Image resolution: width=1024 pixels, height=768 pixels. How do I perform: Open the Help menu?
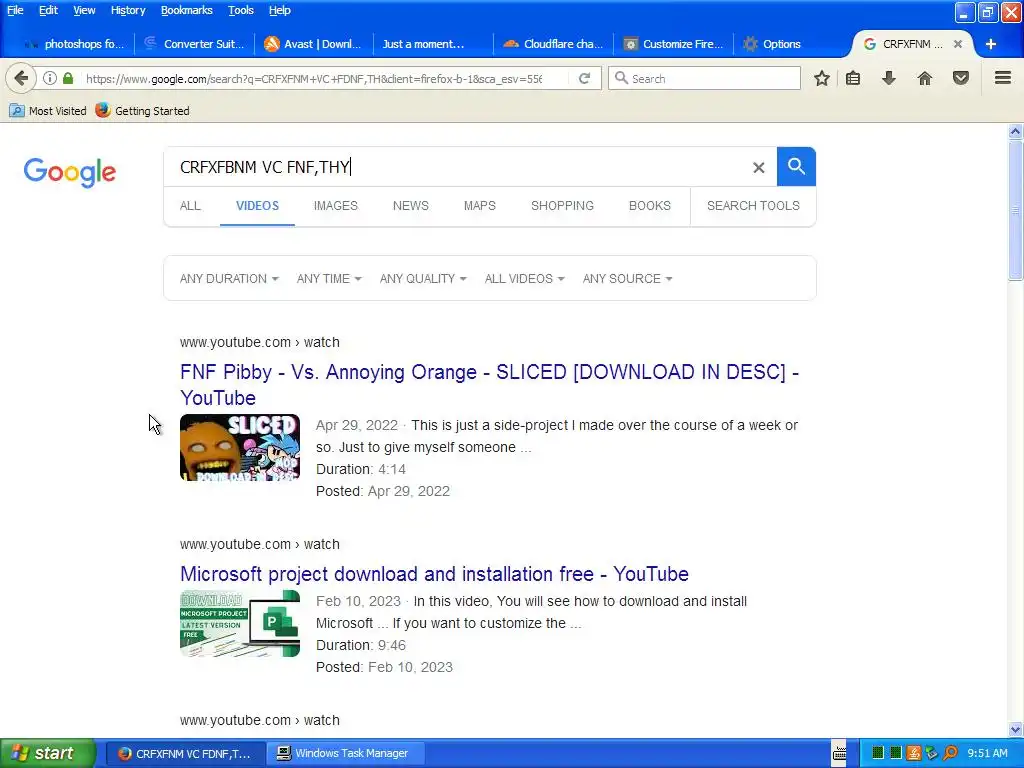(280, 10)
